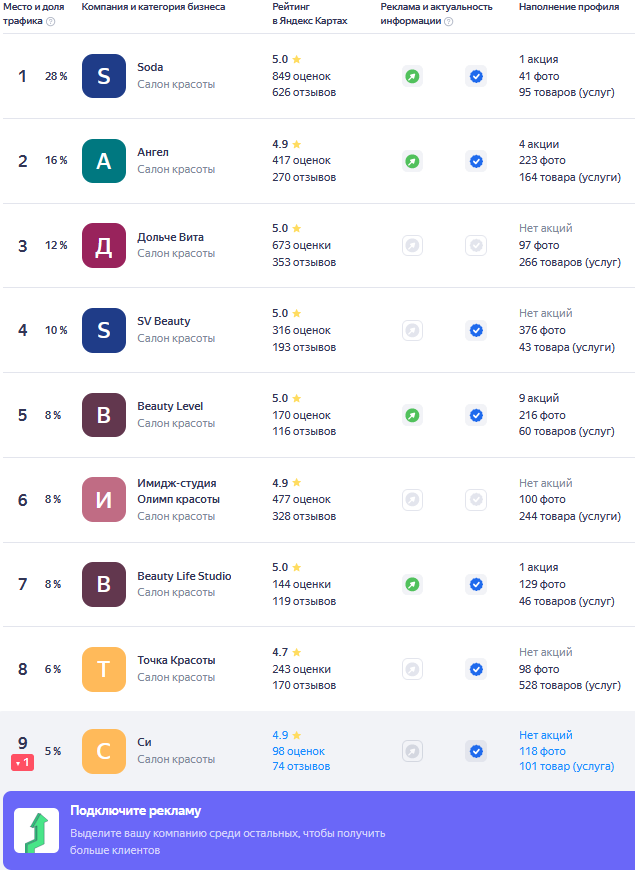Image resolution: width=635 pixels, height=870 pixels.
Task: Click the '223 фото' text for Ангел
Action: [x=542, y=160]
